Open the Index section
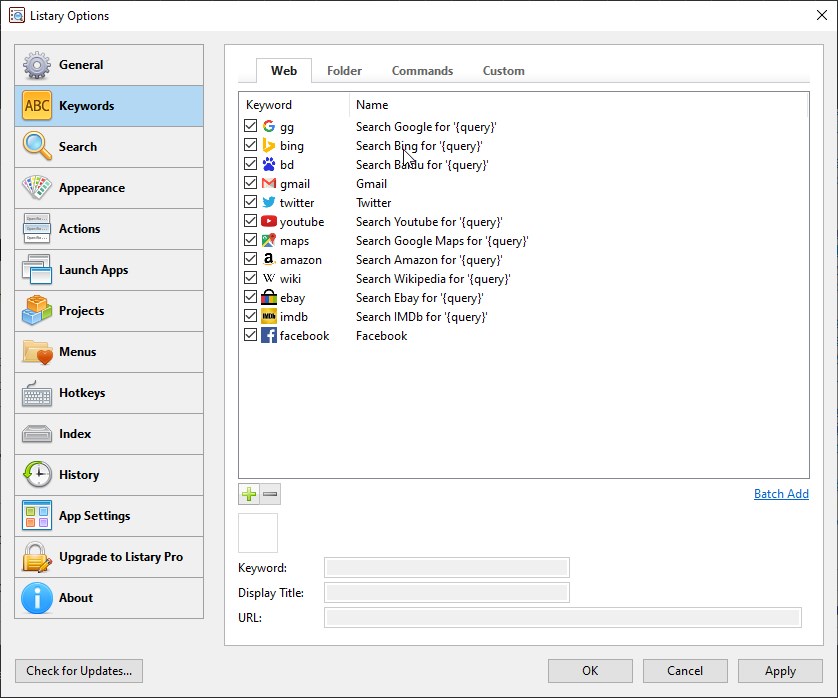The width and height of the screenshot is (838, 698). pyautogui.click(x=109, y=434)
